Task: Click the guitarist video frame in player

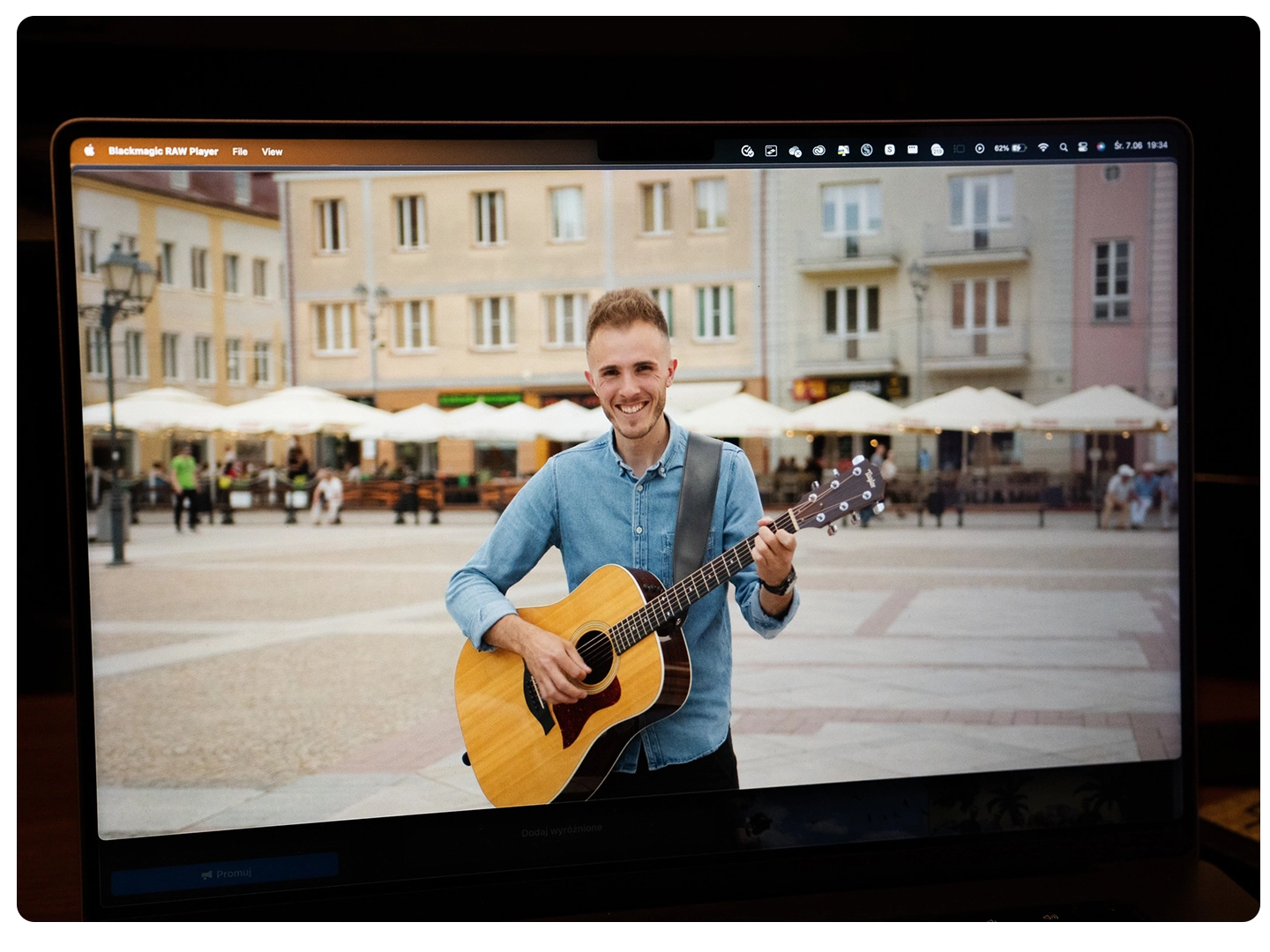Action: pos(633,494)
